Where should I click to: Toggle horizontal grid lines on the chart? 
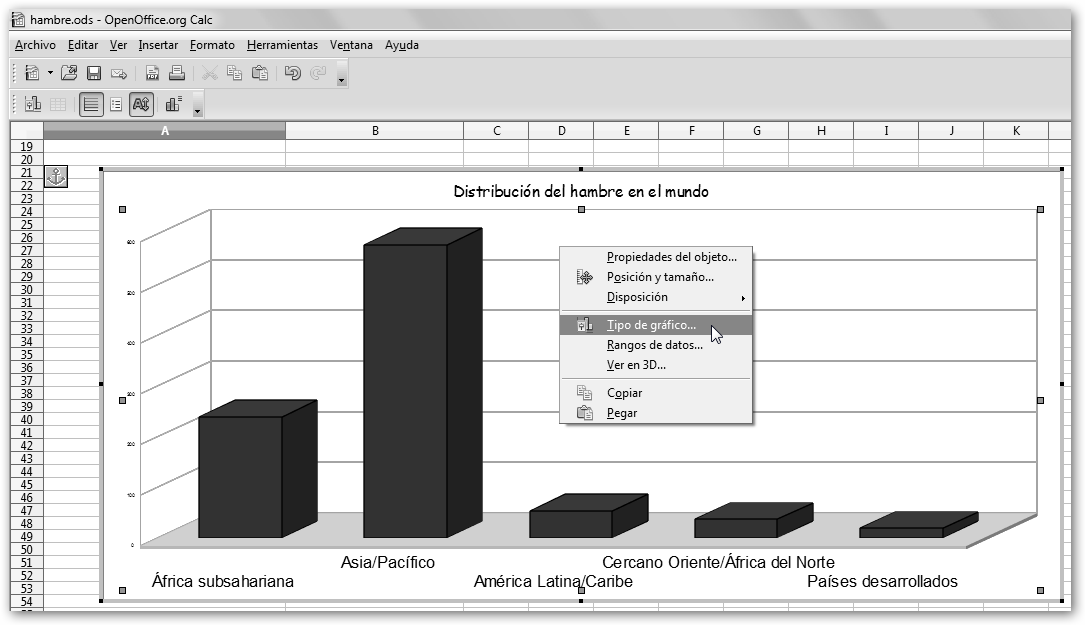pyautogui.click(x=92, y=104)
